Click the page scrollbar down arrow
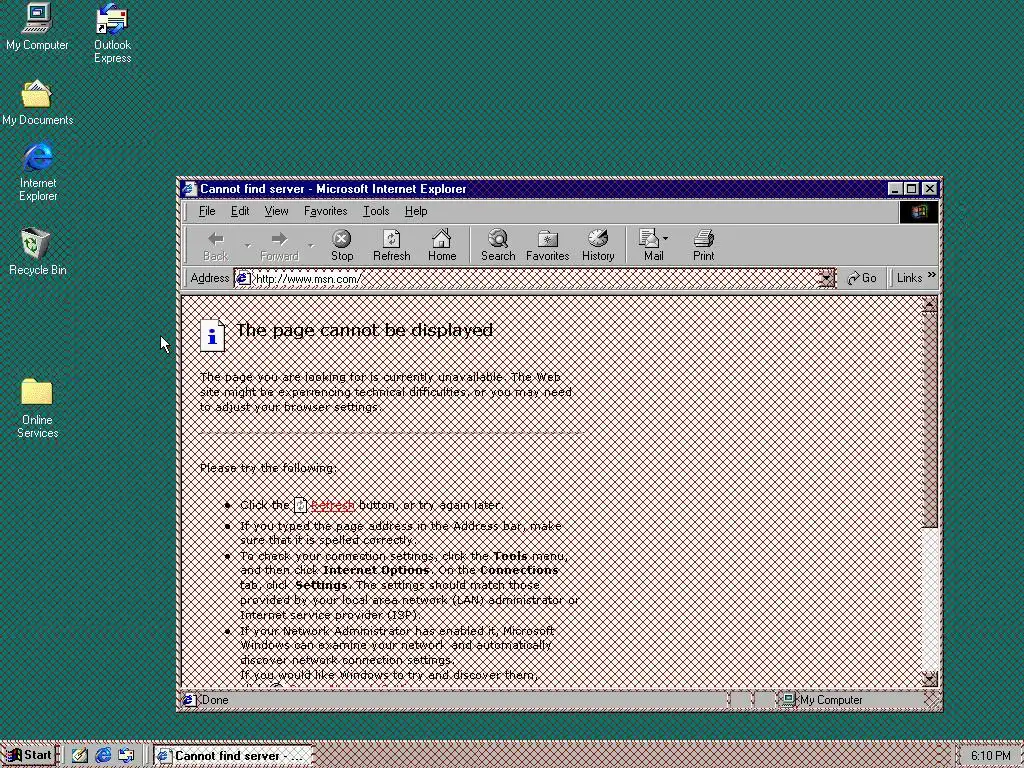Image resolution: width=1024 pixels, height=768 pixels. [x=930, y=679]
